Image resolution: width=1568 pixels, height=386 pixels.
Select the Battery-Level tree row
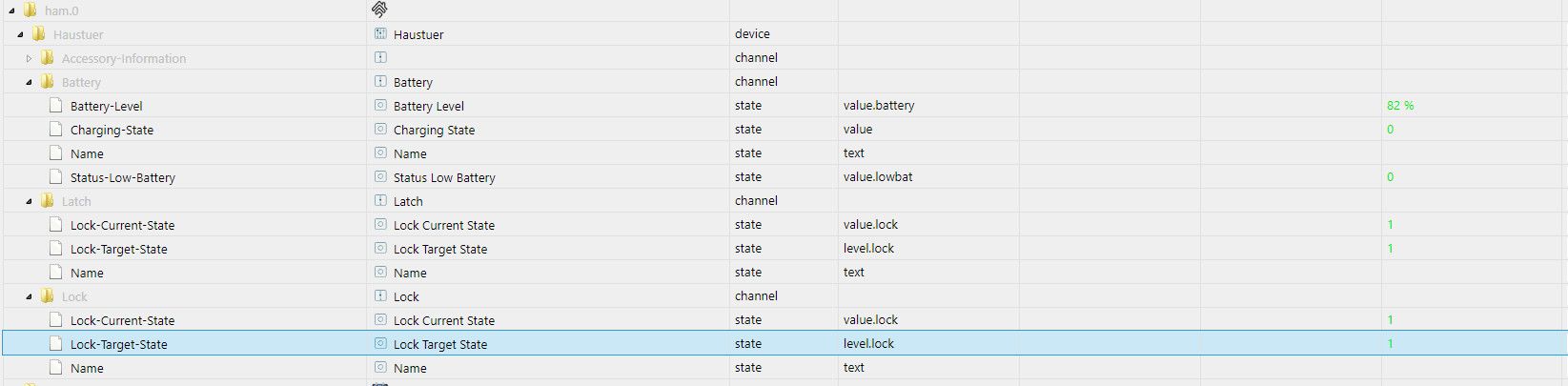click(106, 106)
